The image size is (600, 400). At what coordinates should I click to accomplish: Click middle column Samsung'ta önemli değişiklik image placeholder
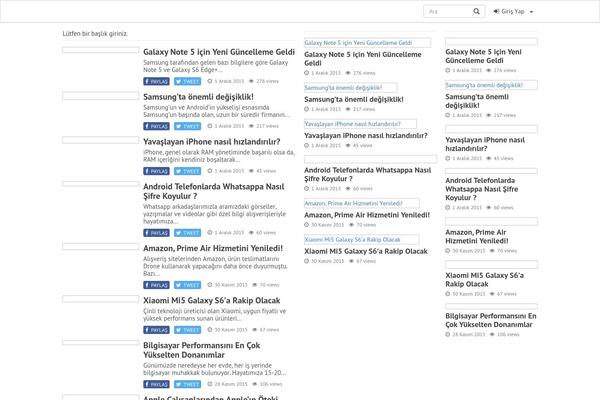click(351, 88)
